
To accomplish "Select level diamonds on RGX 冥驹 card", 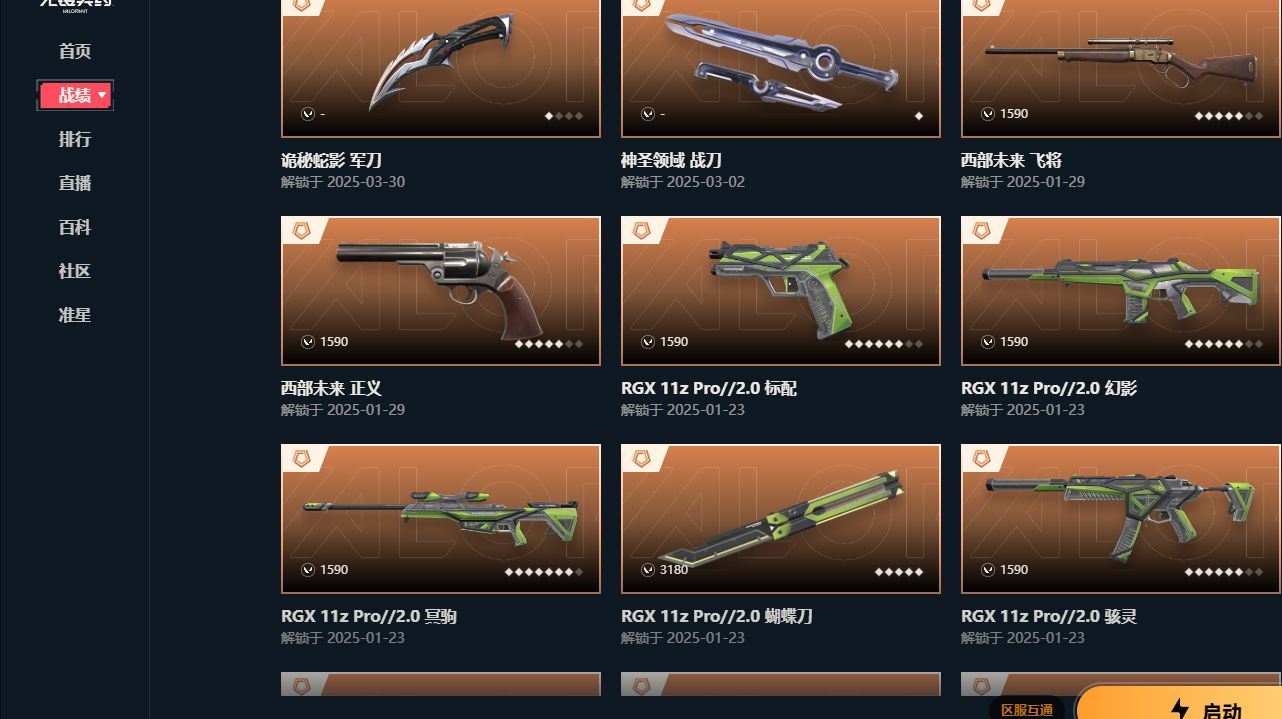I will 544,572.
